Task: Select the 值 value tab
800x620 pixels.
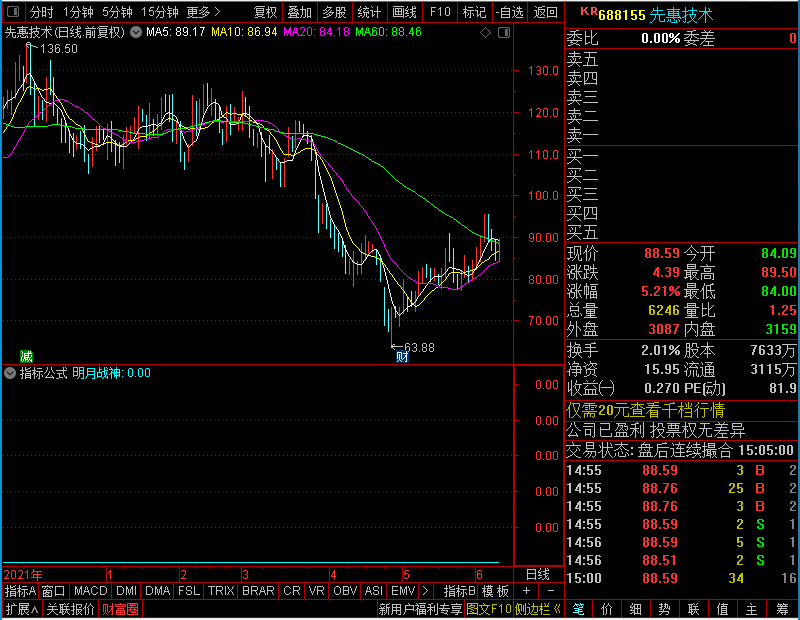Action: 722,609
